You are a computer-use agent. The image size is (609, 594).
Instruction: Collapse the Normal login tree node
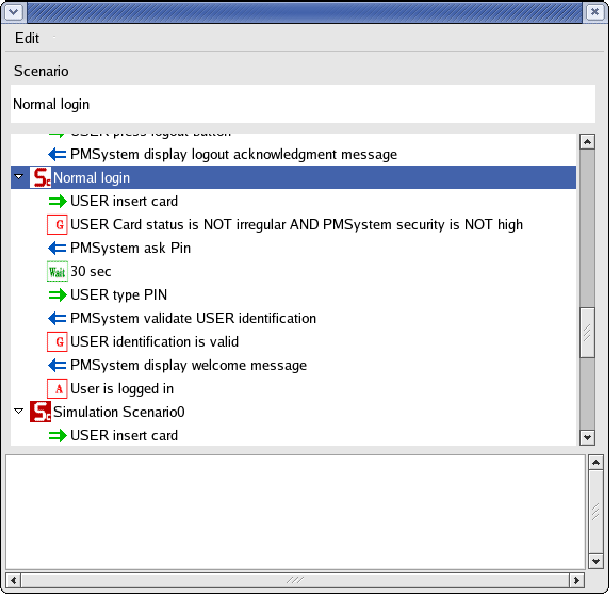click(x=18, y=178)
